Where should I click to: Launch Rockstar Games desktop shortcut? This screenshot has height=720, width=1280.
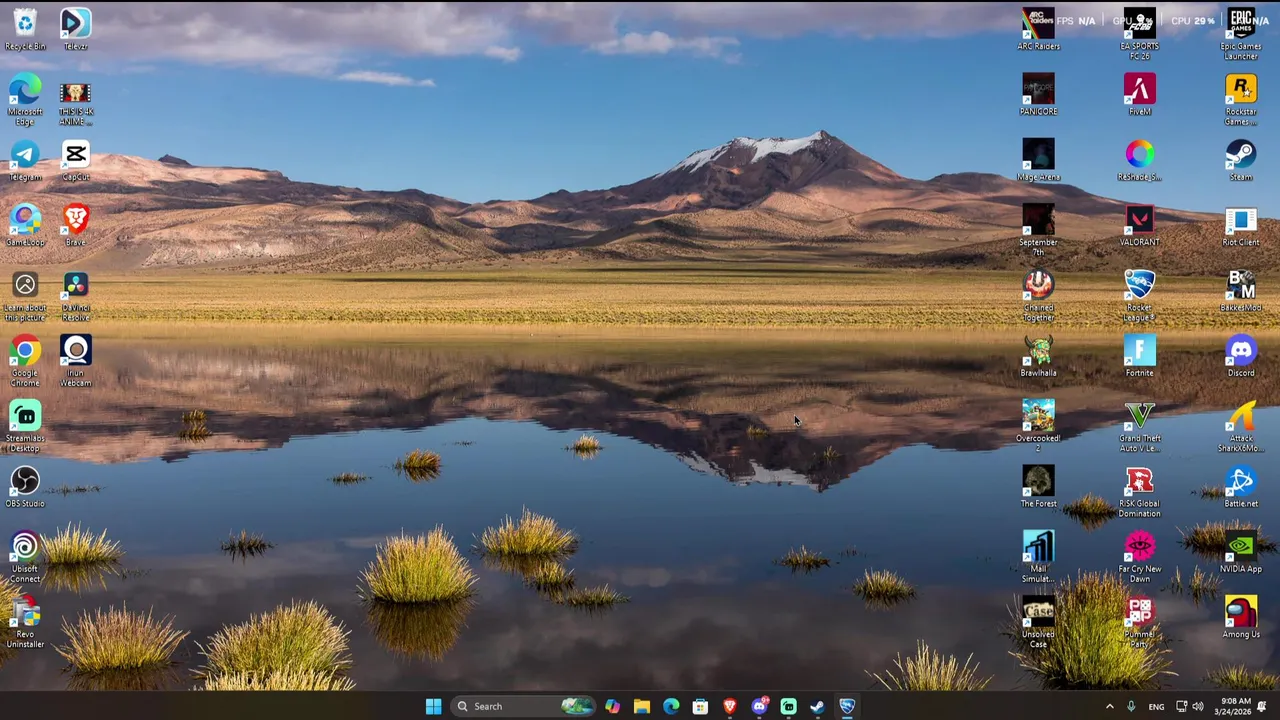pos(1240,99)
